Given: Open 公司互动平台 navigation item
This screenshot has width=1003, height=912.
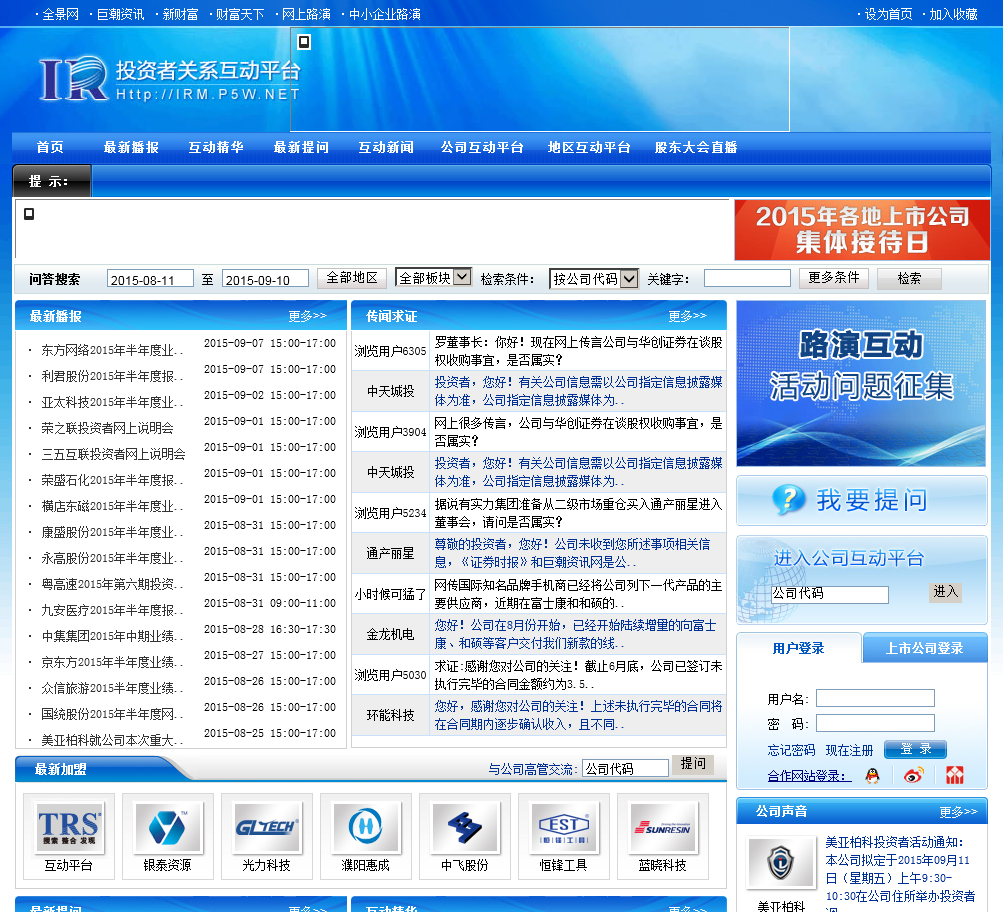Looking at the screenshot, I should point(482,148).
